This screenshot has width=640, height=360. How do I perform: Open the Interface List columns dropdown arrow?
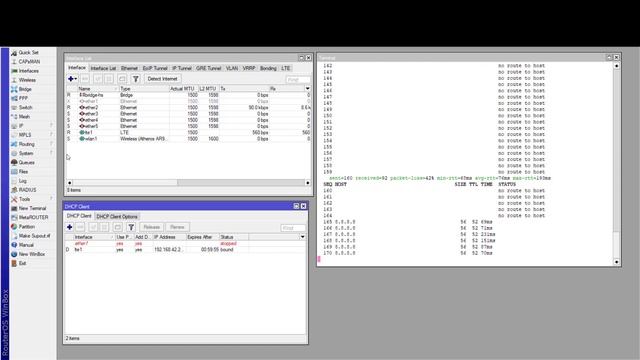(307, 89)
